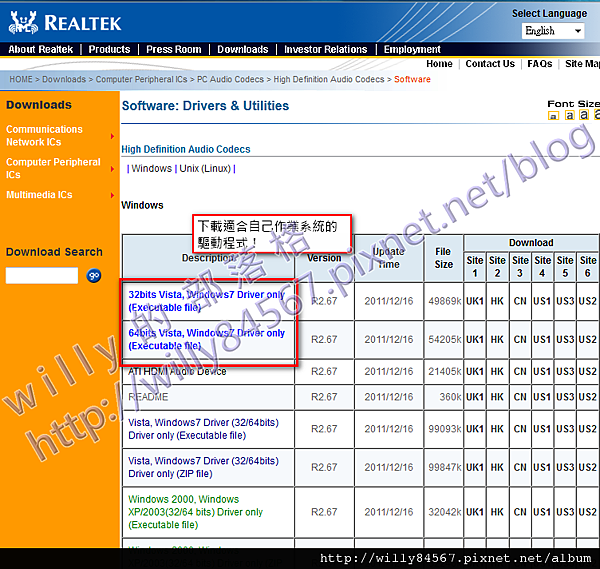Download ATI HDMI driver from HK site
Screen dimensions: 600x569
pos(497,372)
